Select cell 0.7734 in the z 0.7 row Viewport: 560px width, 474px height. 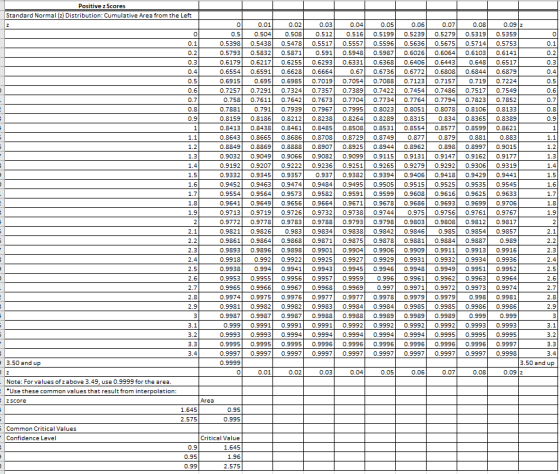(x=380, y=99)
